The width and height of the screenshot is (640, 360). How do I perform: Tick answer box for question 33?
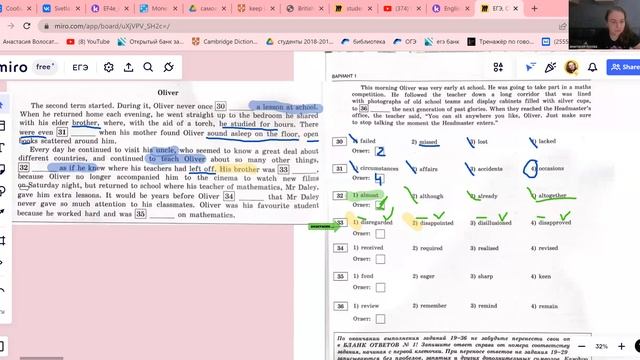380,234
